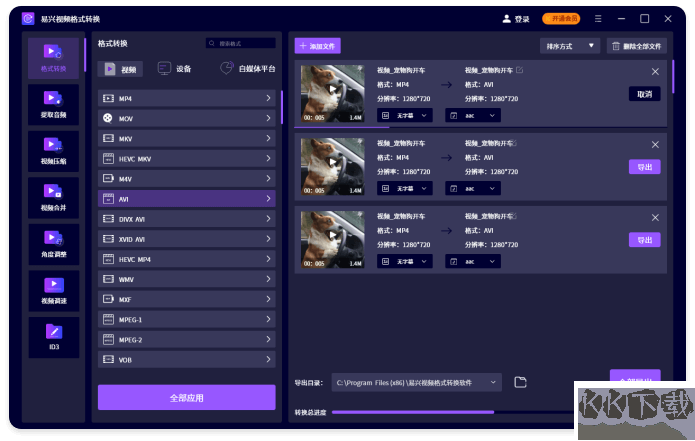Open the ID3 editor tool
695x441 pixels.
53,334
